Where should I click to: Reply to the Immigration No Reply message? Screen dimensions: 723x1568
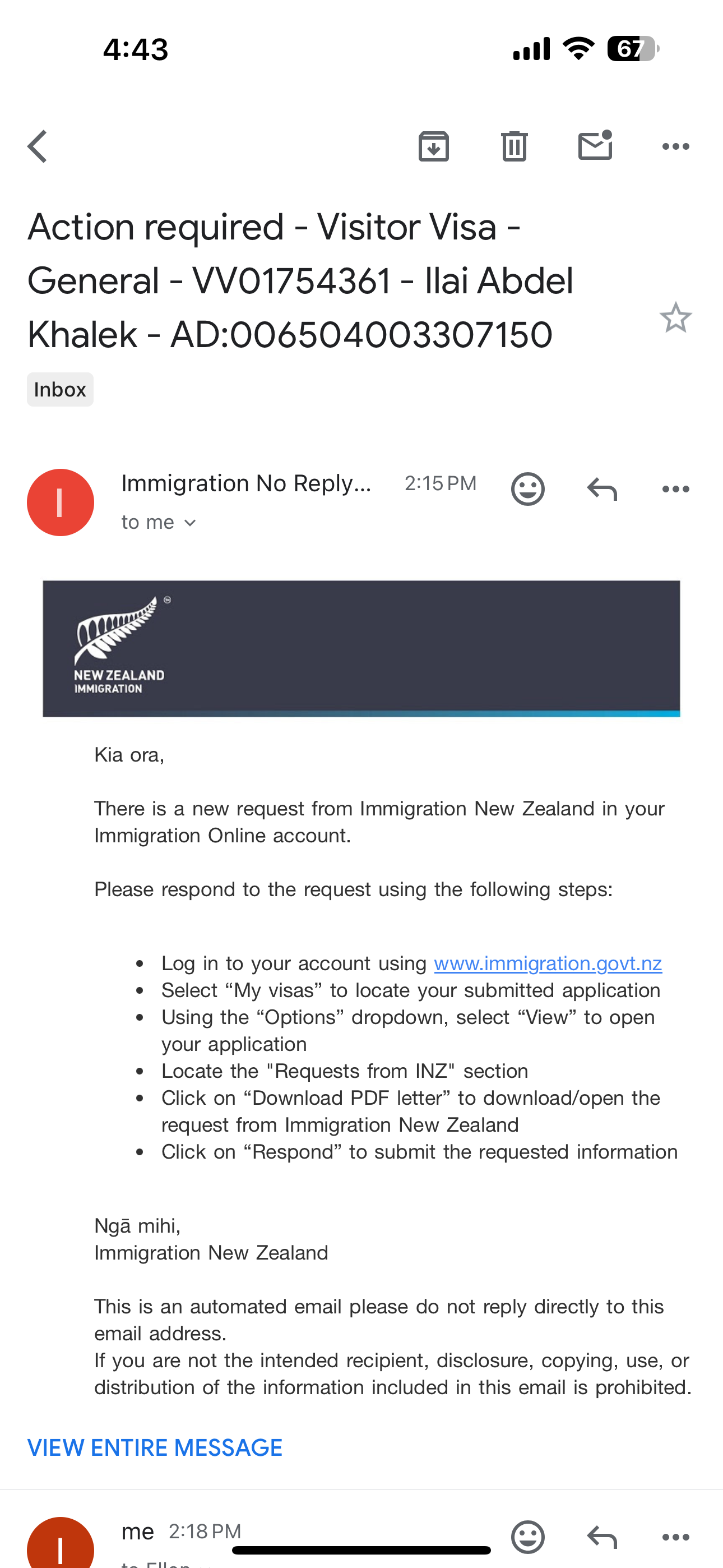[x=602, y=489]
